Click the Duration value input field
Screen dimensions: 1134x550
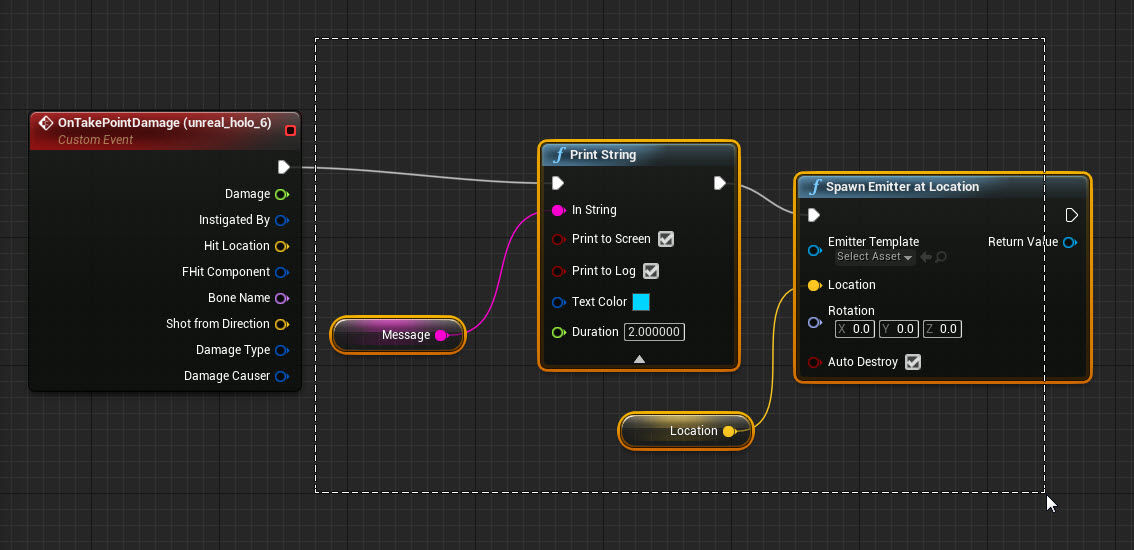(x=654, y=332)
